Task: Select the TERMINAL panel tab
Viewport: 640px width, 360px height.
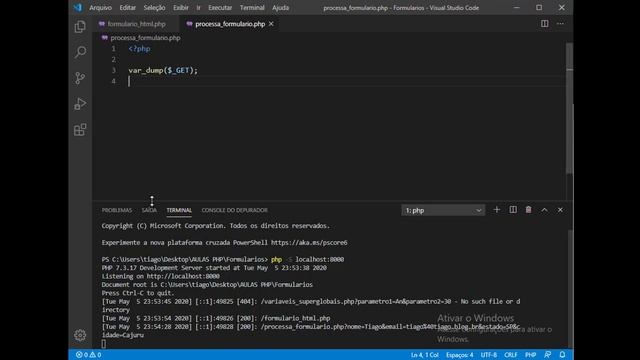Action: pos(179,210)
